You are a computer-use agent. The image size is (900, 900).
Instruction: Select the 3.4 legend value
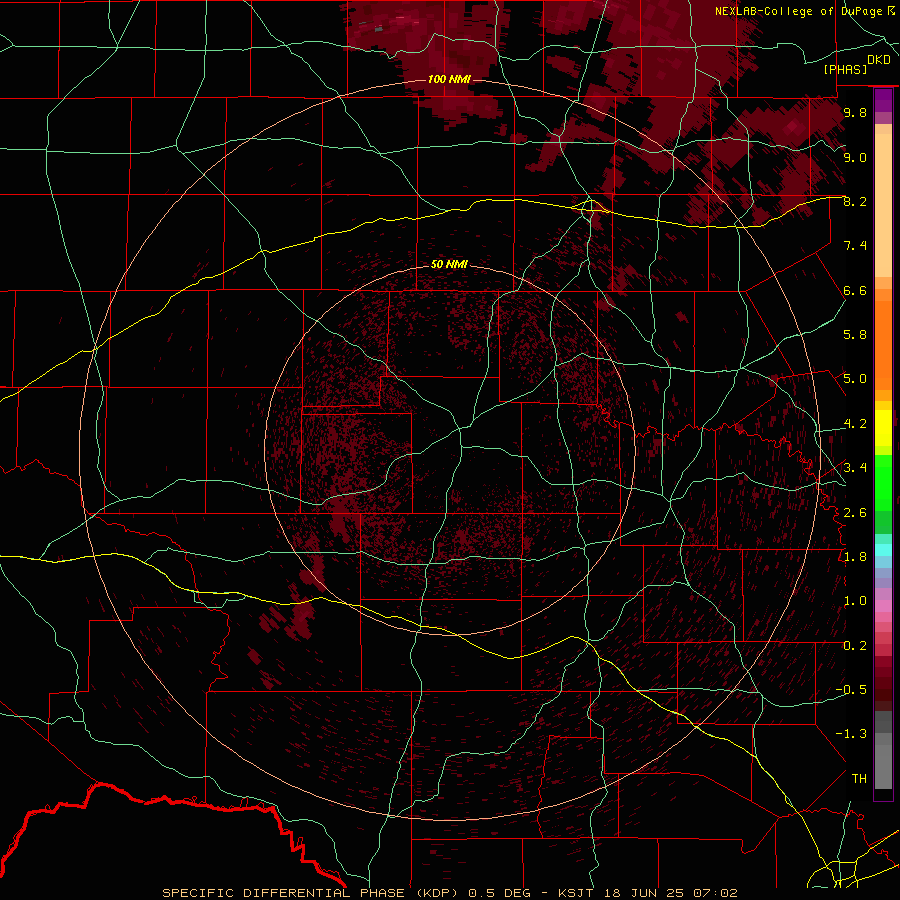(x=855, y=468)
